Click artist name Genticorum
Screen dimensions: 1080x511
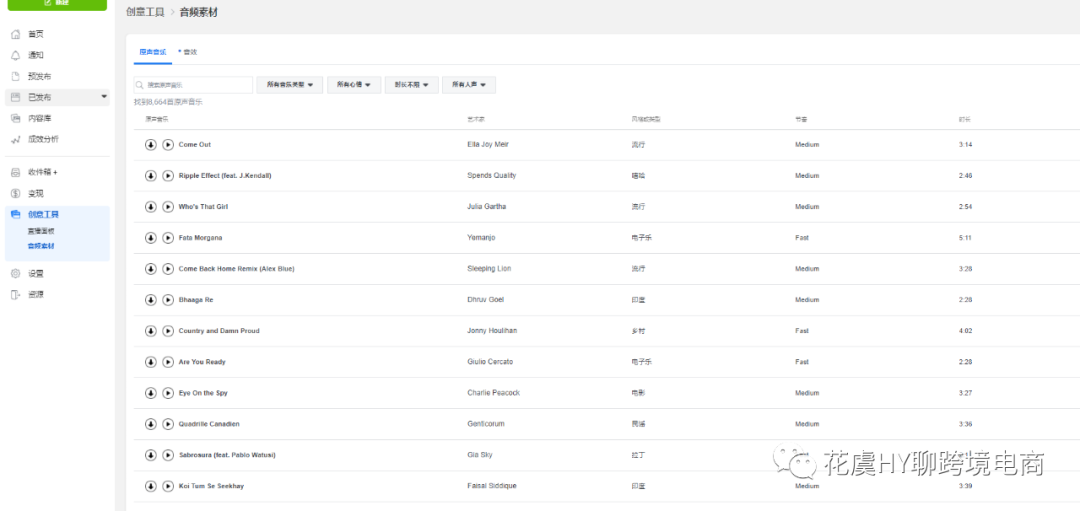tap(486, 424)
